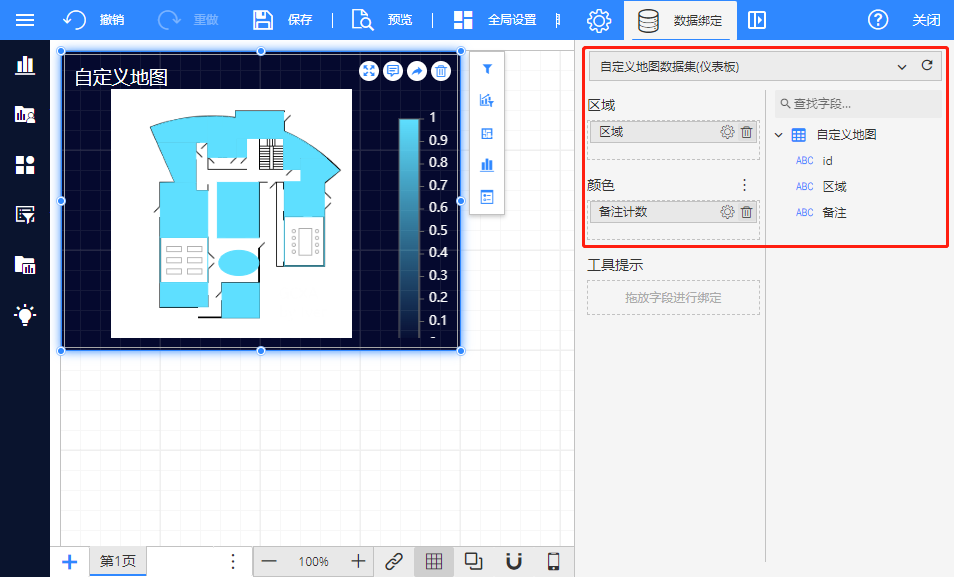Open the three-dot options next to 颜色
The image size is (954, 577).
point(744,185)
